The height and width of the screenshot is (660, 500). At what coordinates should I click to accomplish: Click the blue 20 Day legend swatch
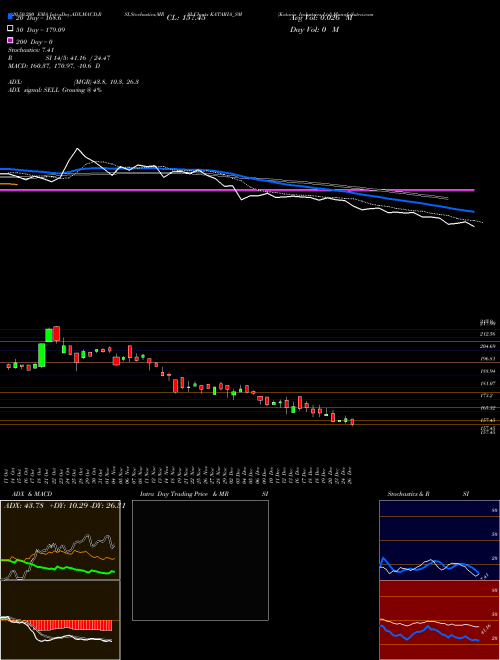click(x=10, y=16)
